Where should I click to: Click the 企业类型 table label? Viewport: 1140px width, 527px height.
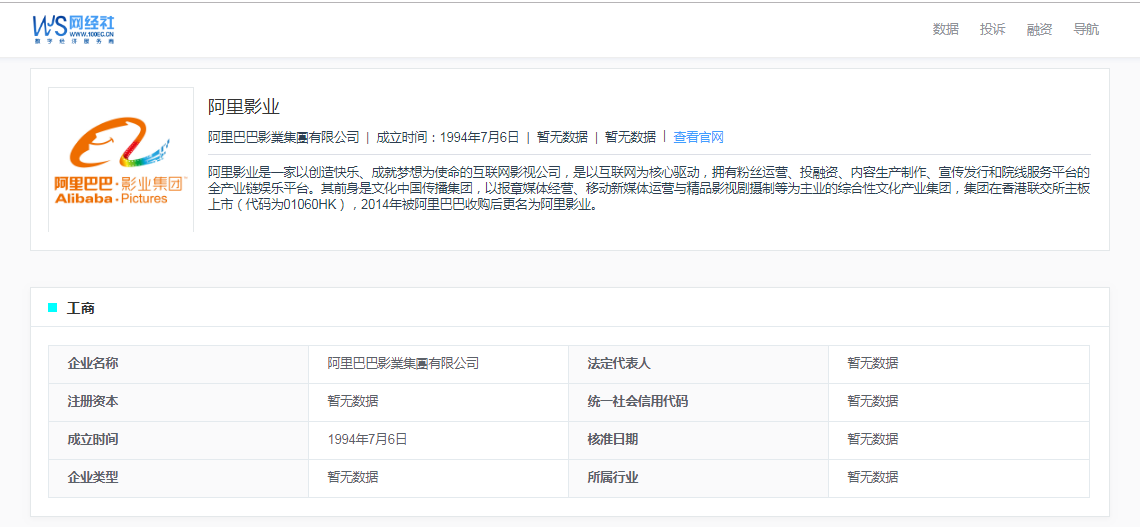92,478
